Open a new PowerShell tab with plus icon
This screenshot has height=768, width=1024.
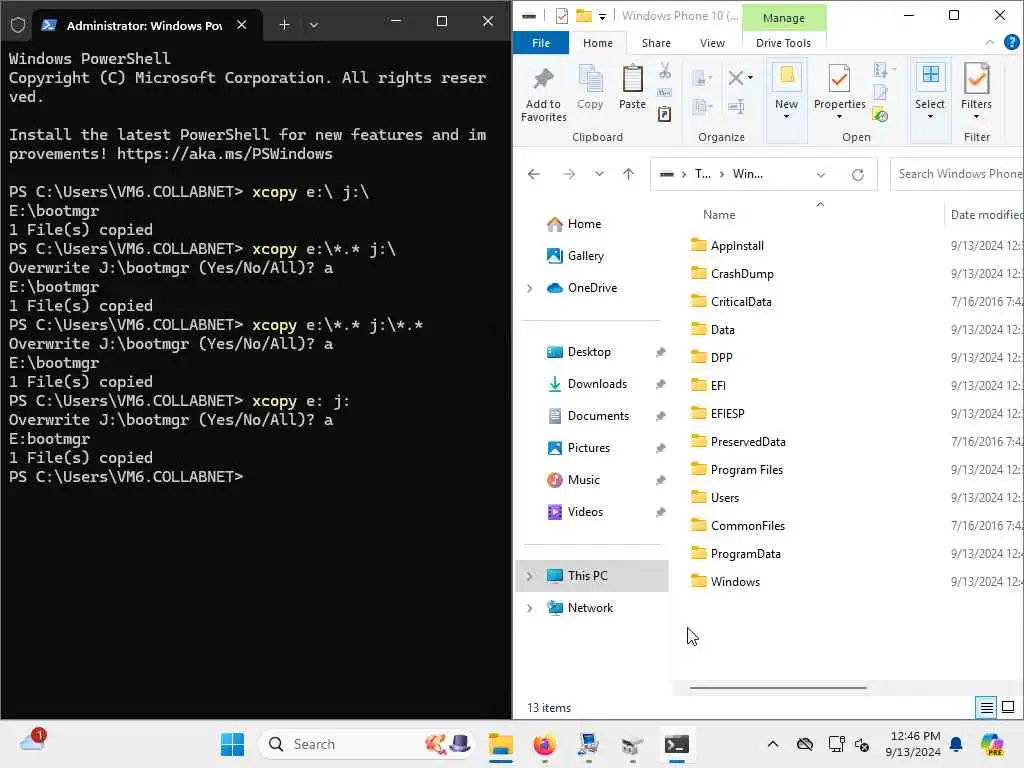tap(284, 25)
